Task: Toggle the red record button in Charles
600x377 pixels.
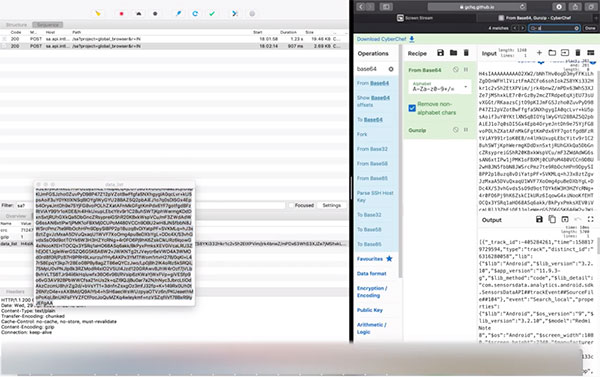Action: tap(121, 13)
